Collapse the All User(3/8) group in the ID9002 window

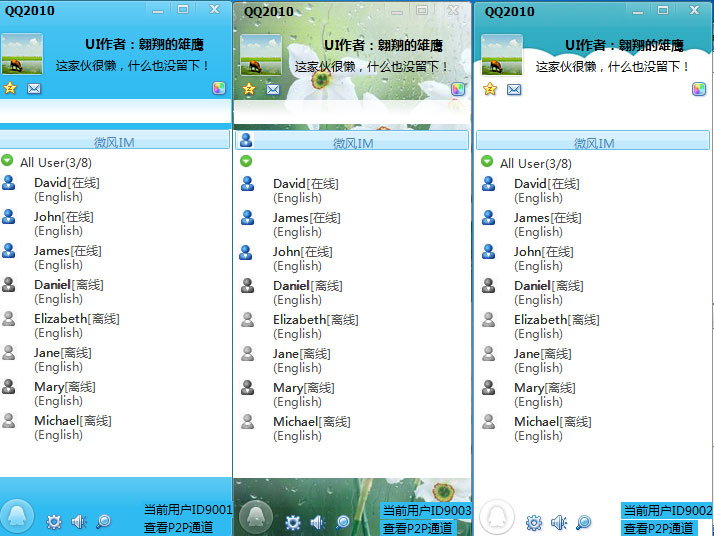[487, 161]
